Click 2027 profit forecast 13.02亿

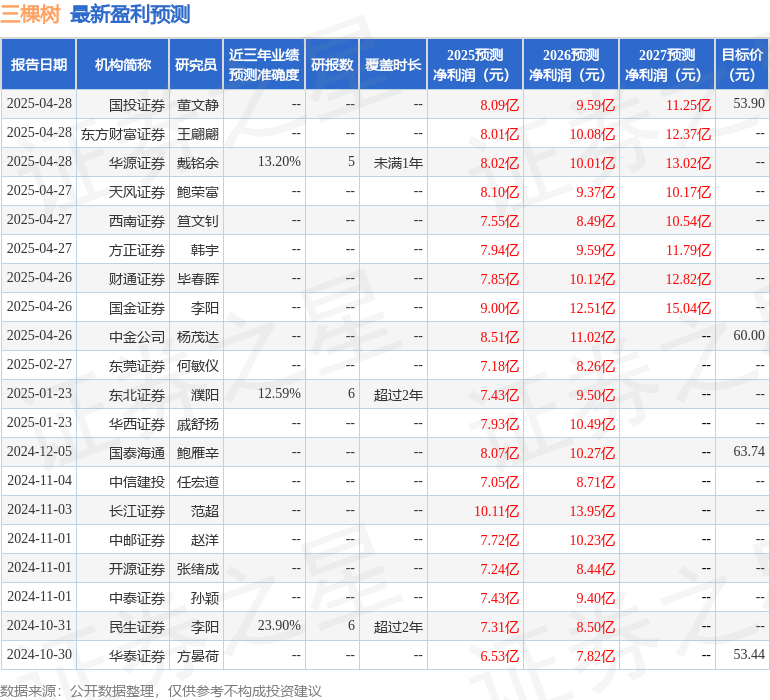(688, 163)
